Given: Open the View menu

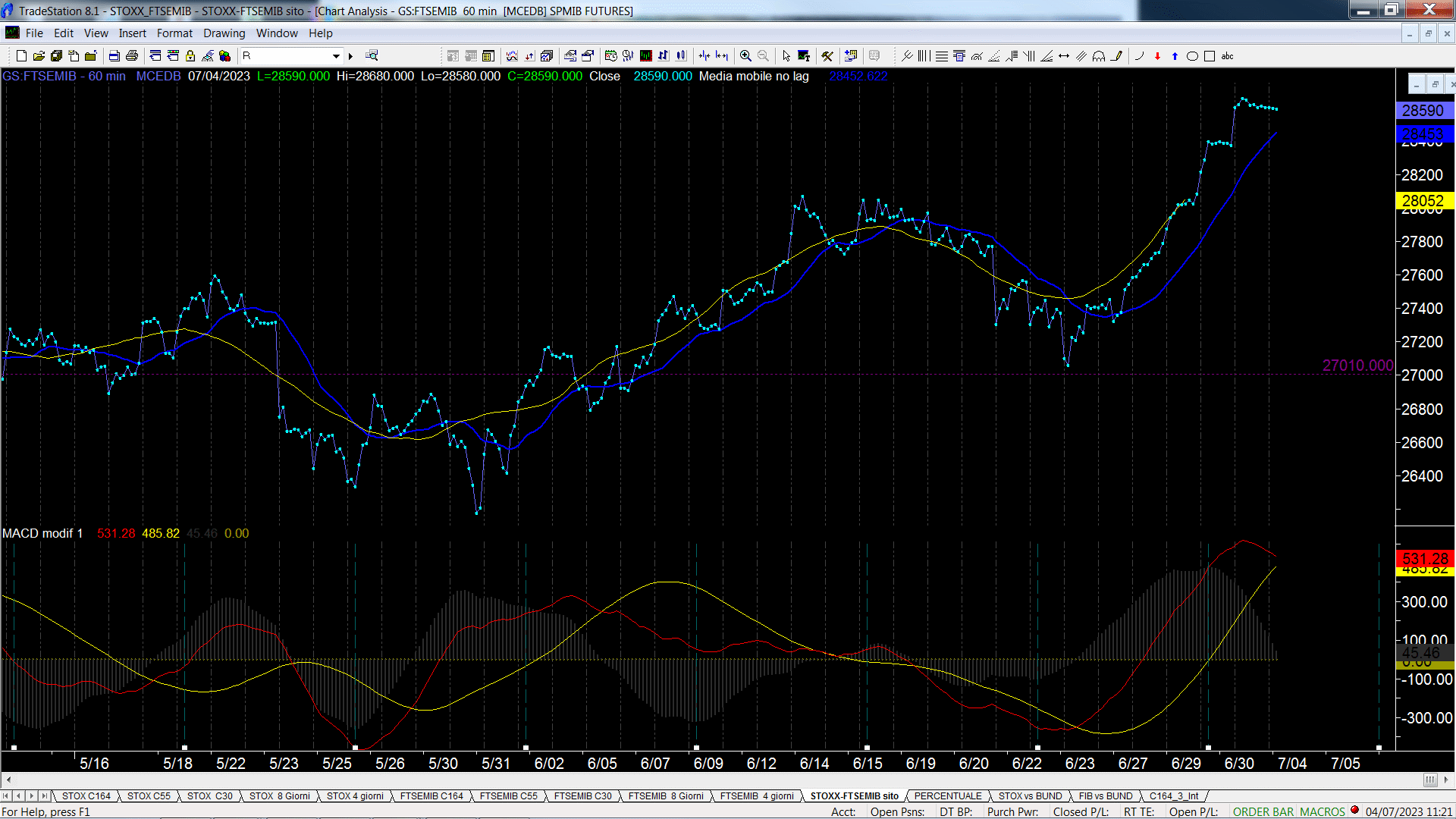Looking at the screenshot, I should click(96, 33).
